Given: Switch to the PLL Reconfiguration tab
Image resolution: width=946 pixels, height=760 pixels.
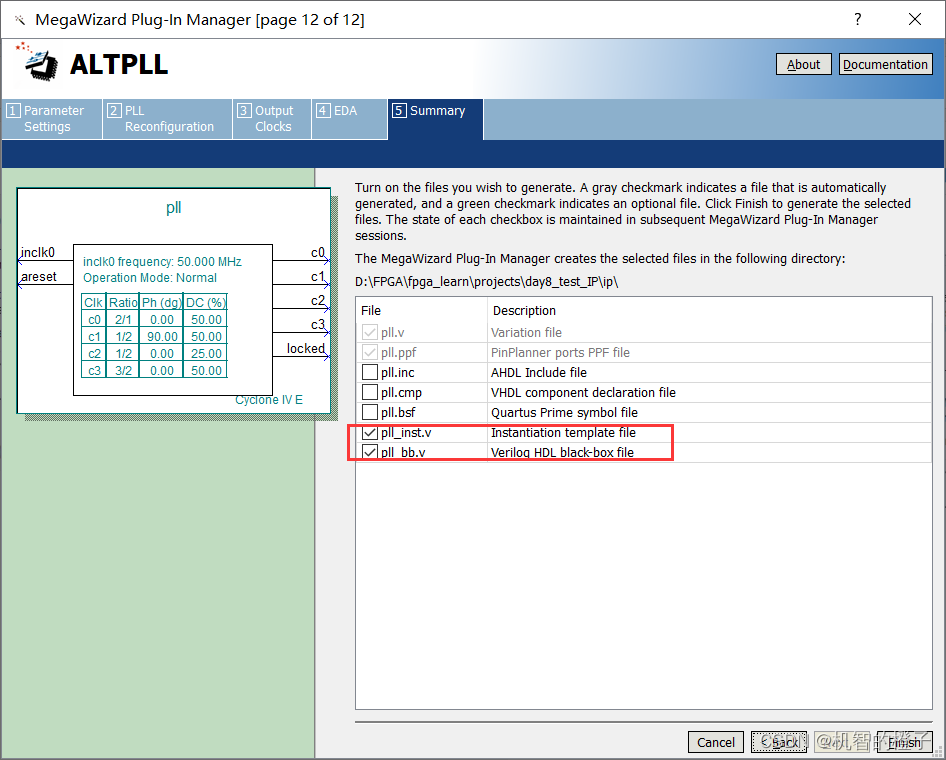Looking at the screenshot, I should click(167, 119).
